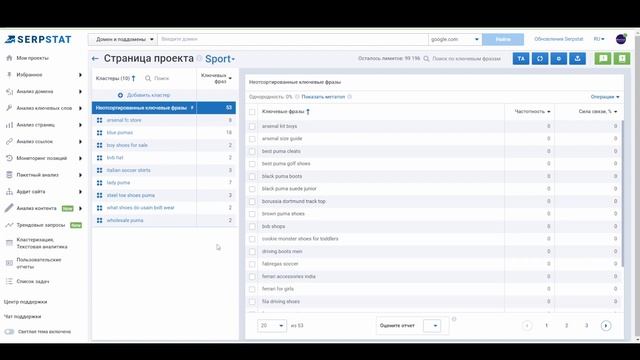The width and height of the screenshot is (640, 360).
Task: Open the rows per page 20 dropdown
Action: tap(272, 326)
